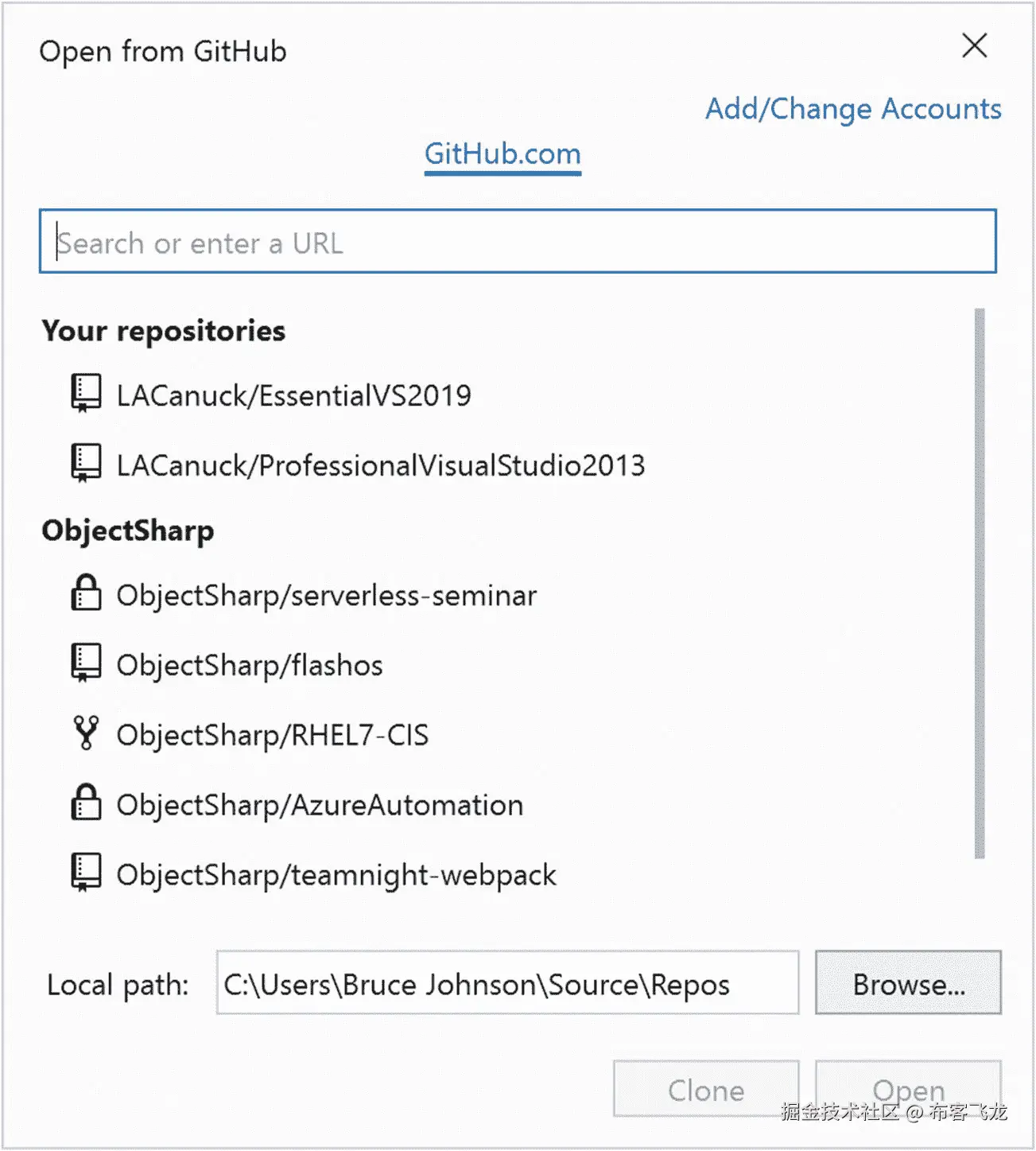
Task: Click the repo icon beside ObjectSharp/teamnight-webpack
Action: pyautogui.click(x=86, y=873)
